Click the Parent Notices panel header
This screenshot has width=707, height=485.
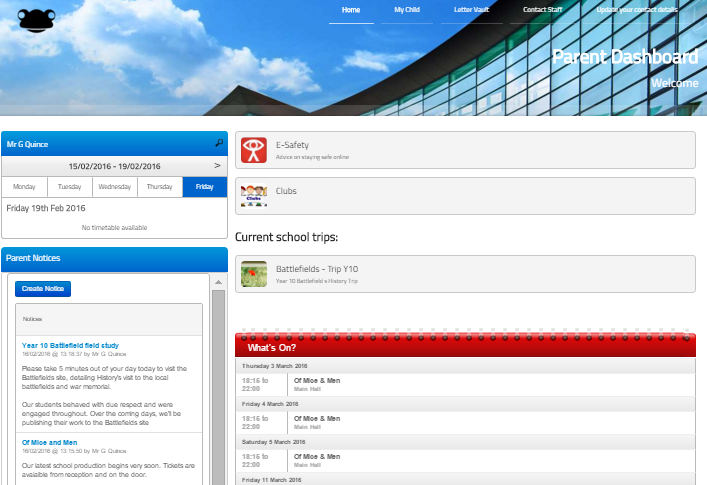coord(115,259)
